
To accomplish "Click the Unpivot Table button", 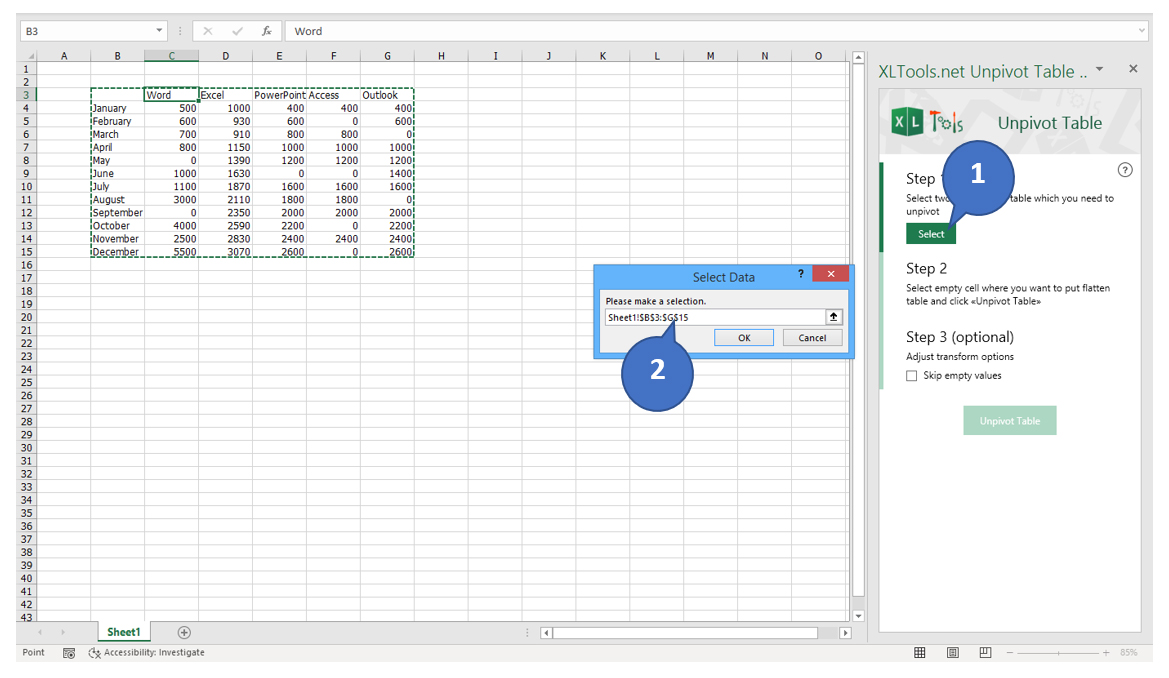I will click(x=1009, y=421).
